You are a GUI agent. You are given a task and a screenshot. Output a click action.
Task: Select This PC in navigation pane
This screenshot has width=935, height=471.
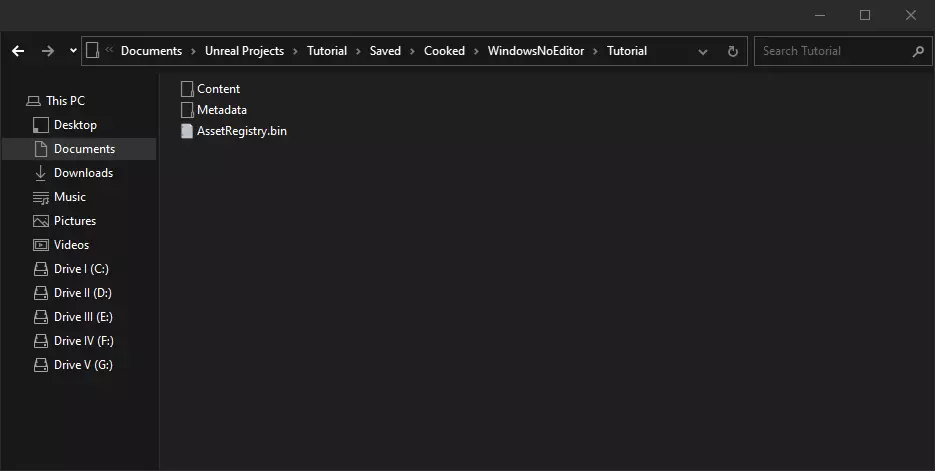coord(65,101)
